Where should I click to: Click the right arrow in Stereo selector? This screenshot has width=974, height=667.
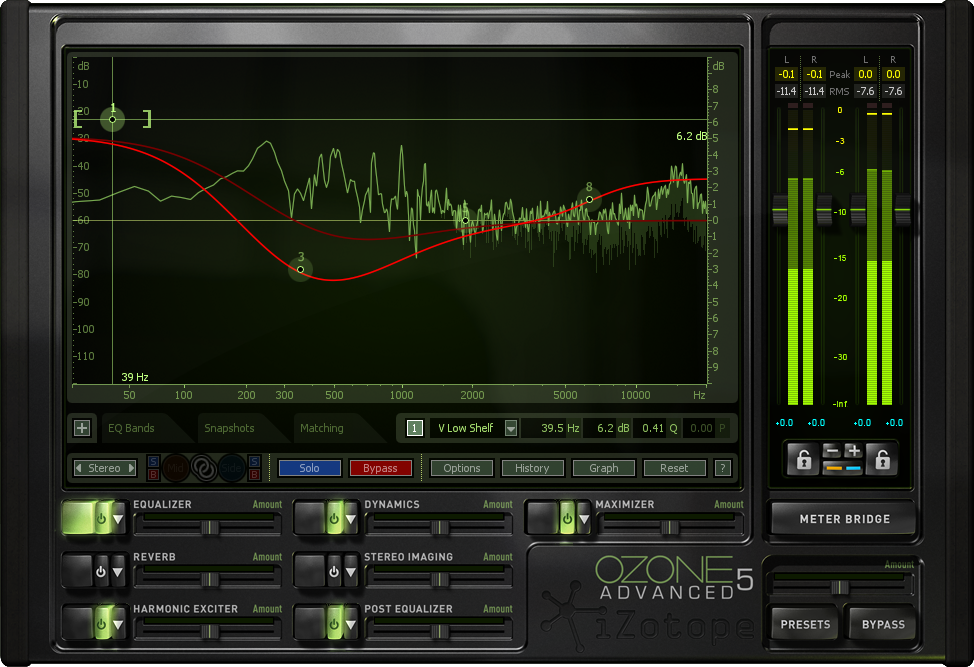pos(131,468)
